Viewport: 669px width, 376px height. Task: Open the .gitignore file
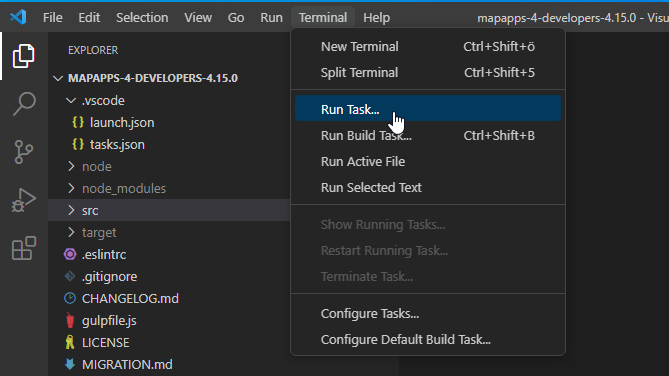pos(110,277)
